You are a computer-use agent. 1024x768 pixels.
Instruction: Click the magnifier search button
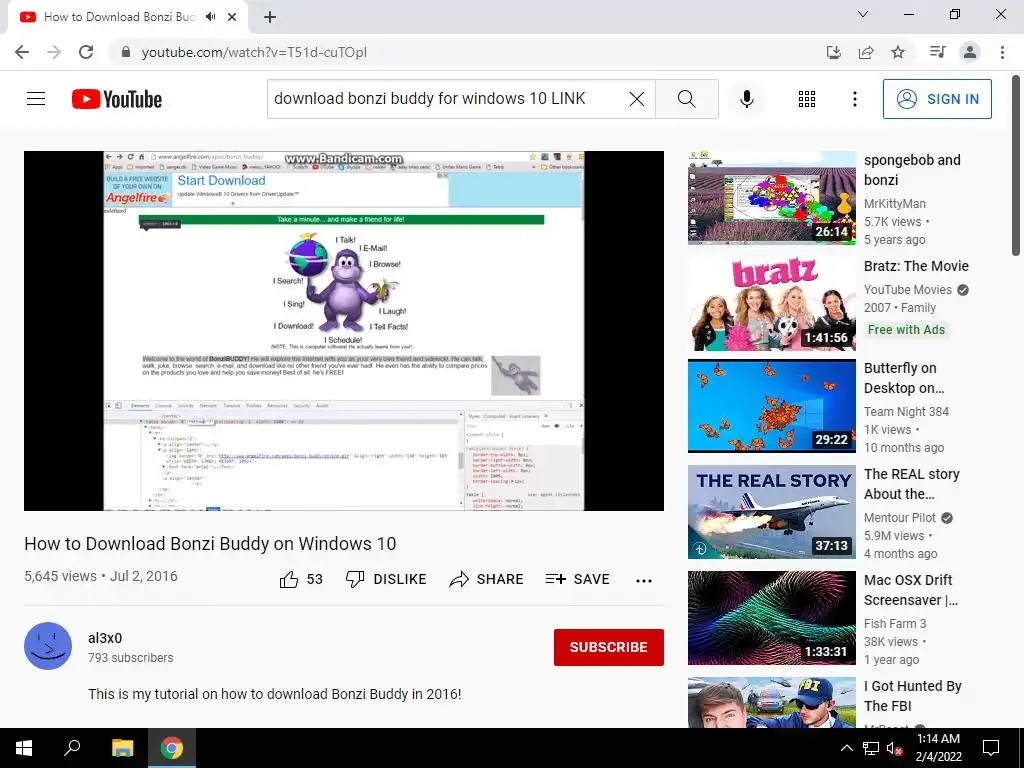click(686, 99)
